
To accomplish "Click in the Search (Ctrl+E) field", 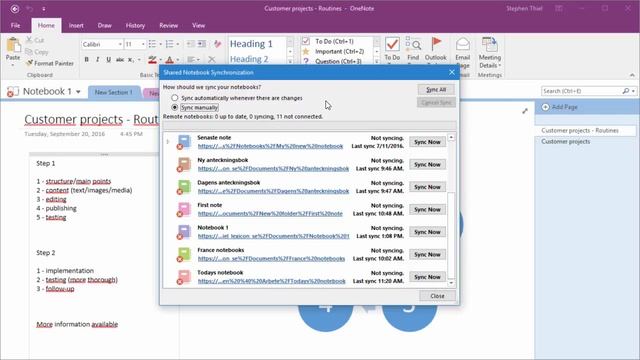I will point(582,91).
